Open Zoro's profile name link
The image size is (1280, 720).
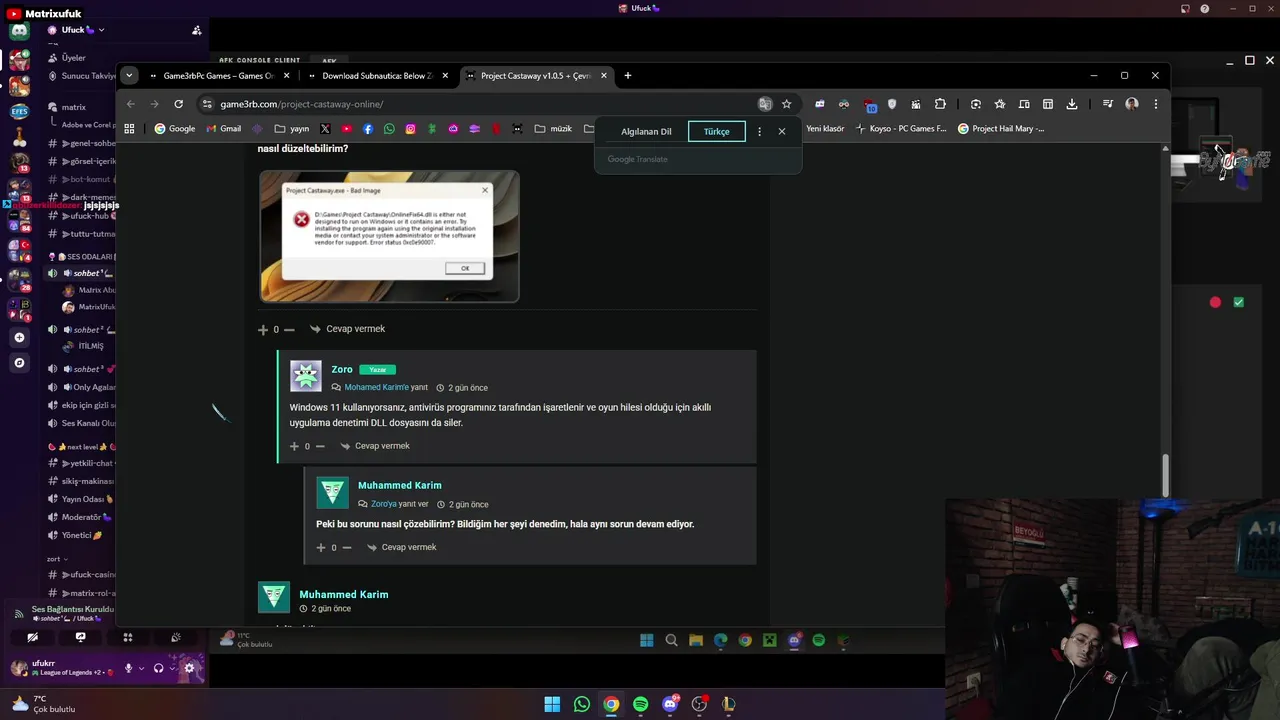coord(342,370)
